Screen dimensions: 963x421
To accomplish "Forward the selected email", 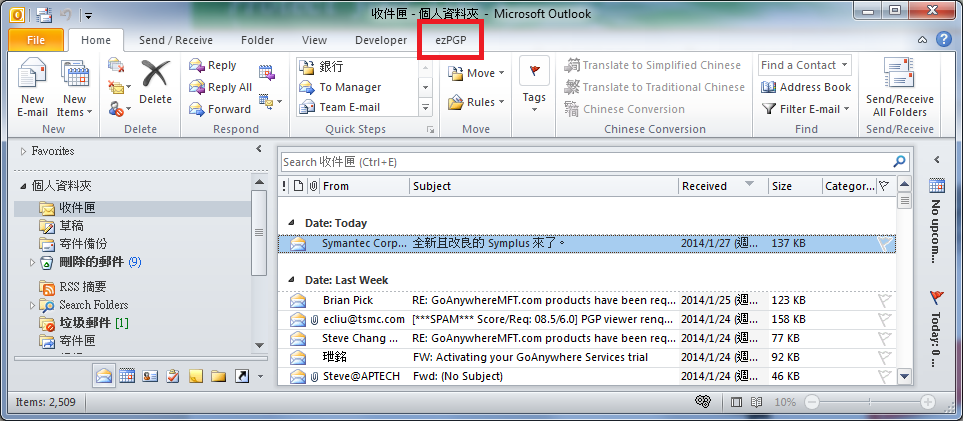I will click(x=220, y=109).
